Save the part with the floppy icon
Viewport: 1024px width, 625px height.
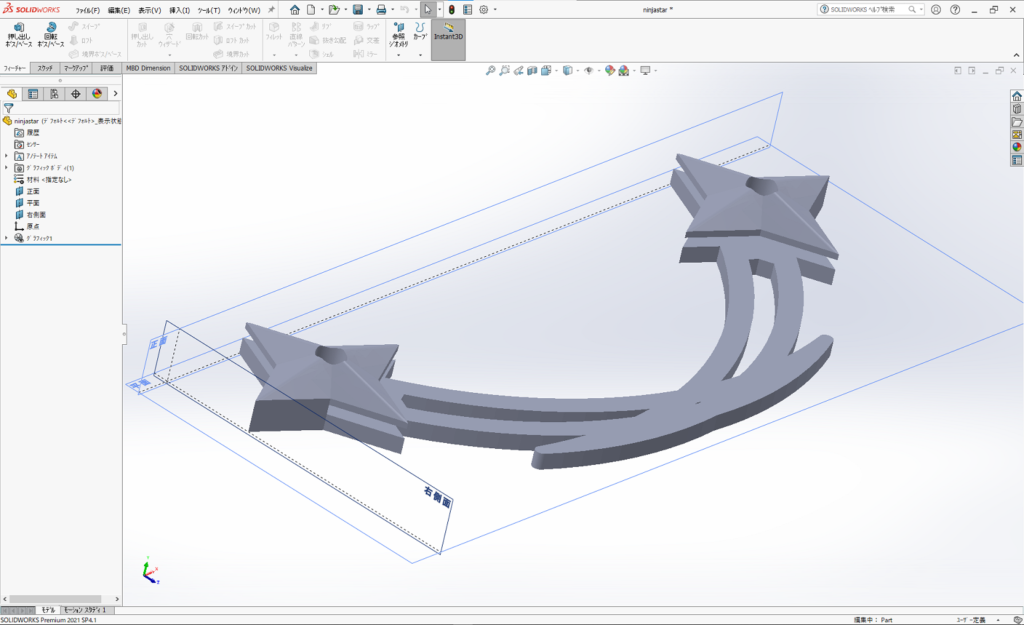[358, 10]
